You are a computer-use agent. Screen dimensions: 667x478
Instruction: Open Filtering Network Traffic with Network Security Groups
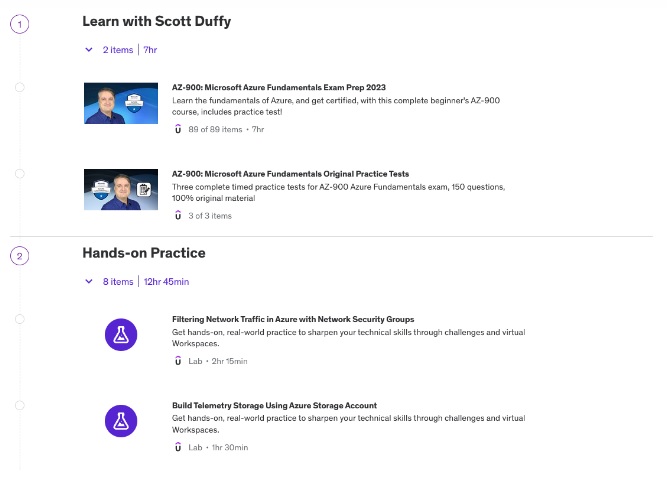(x=293, y=319)
